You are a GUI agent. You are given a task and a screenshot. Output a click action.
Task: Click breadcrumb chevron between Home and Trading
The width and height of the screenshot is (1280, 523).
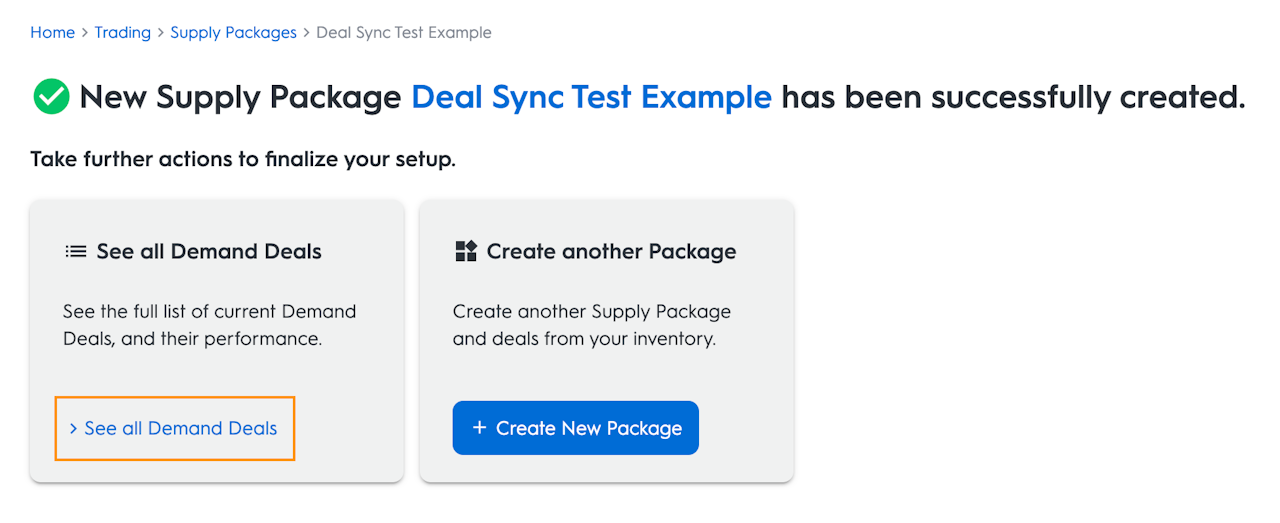(85, 33)
